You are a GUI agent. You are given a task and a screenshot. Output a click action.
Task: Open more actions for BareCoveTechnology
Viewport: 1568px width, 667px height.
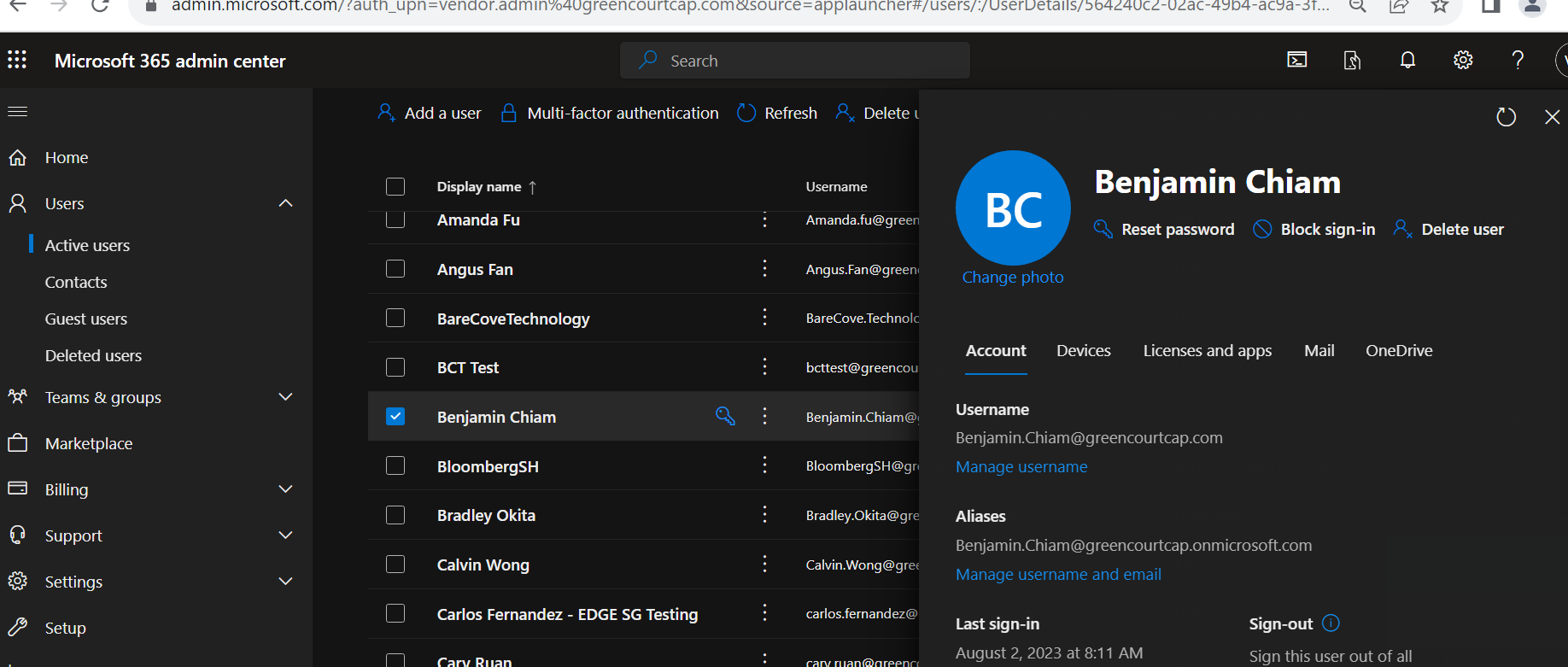(764, 318)
